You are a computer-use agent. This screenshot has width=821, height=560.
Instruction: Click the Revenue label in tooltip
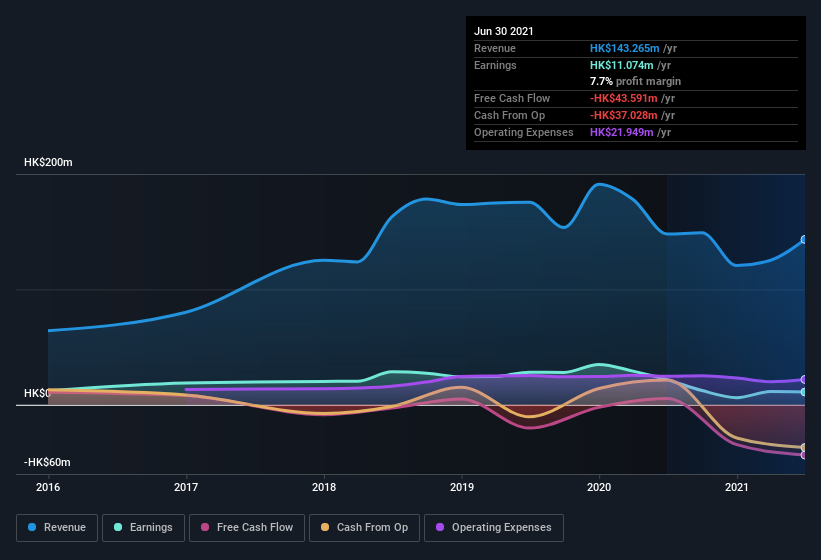point(495,48)
